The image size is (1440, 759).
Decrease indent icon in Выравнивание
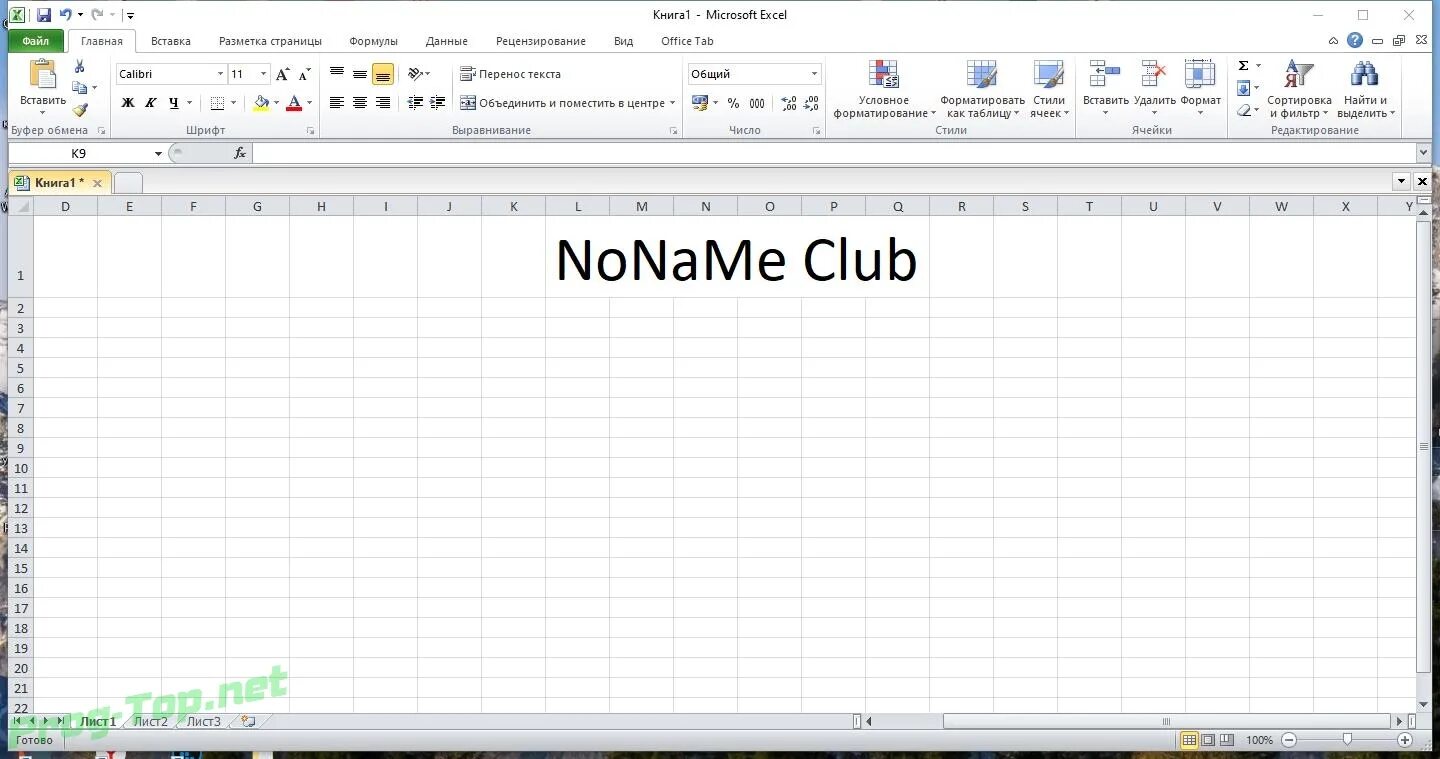pyautogui.click(x=415, y=103)
